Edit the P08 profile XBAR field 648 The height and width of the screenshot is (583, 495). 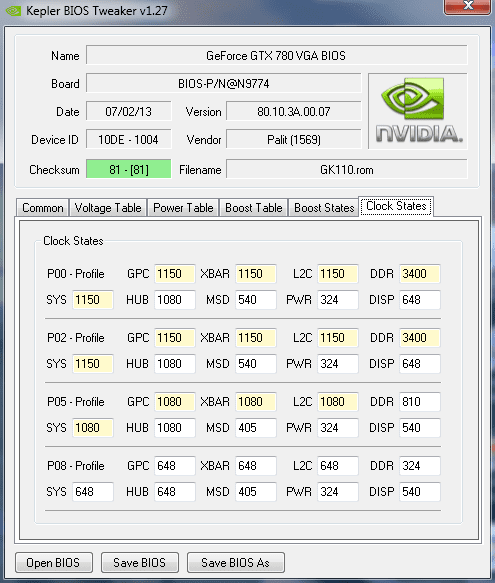pos(256,466)
